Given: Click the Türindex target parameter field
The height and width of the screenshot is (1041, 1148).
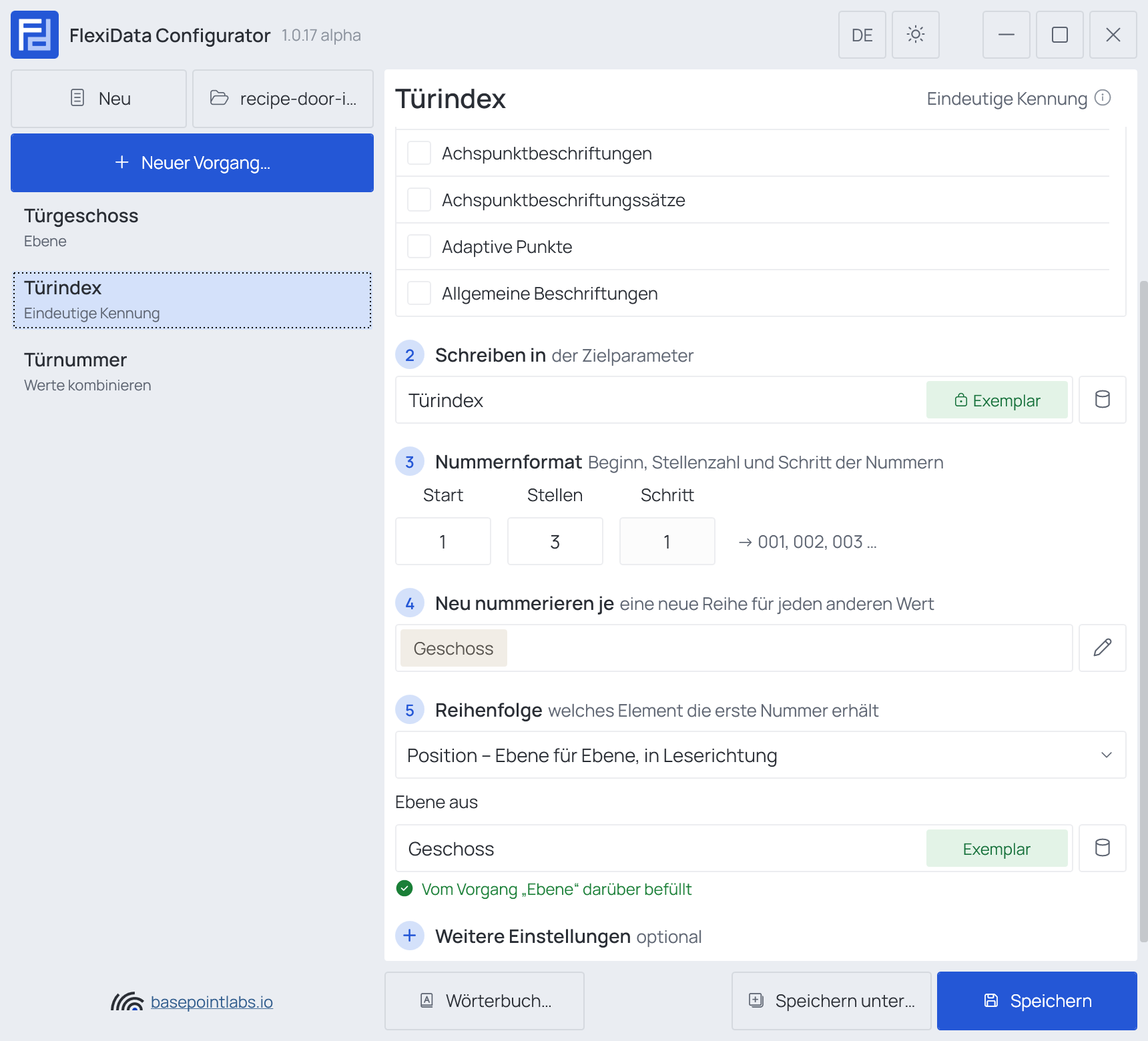Looking at the screenshot, I should point(734,400).
